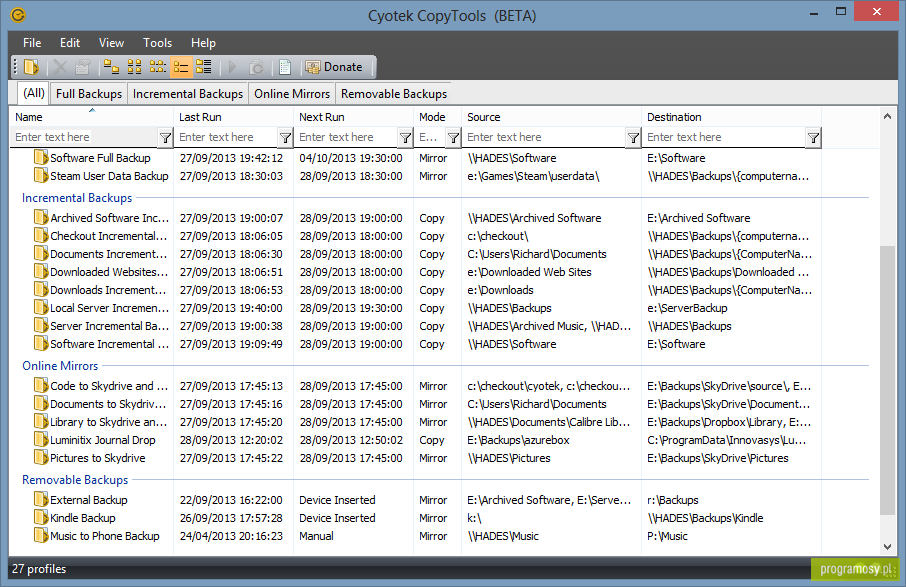This screenshot has height=587, width=906.
Task: Click the Downloaded Websites profile icon
Action: pos(40,271)
